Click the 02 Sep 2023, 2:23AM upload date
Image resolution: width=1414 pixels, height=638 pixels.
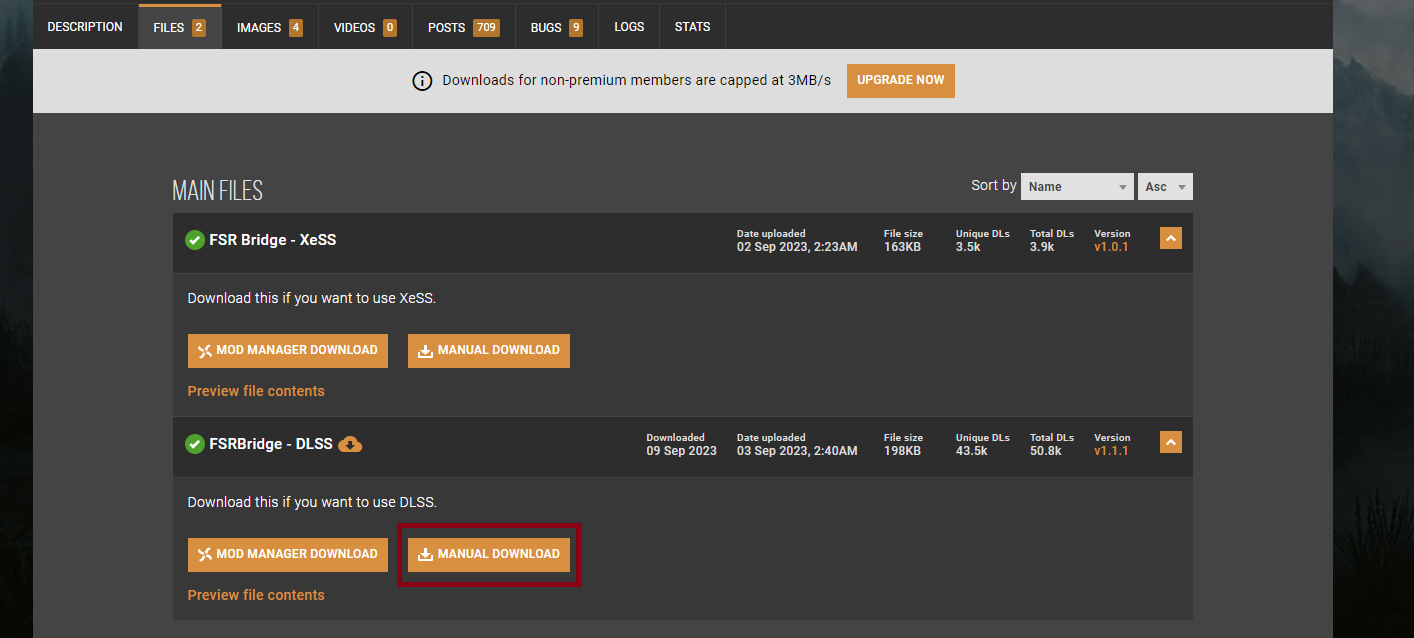[x=797, y=247]
